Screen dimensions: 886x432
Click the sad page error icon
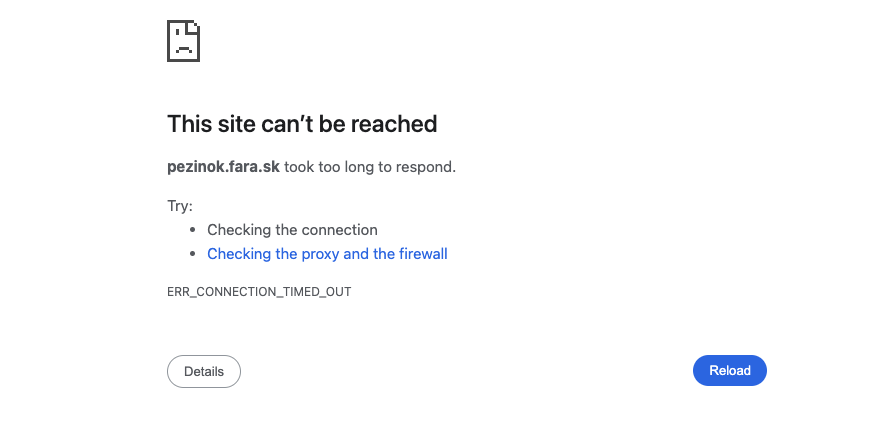coord(184,41)
